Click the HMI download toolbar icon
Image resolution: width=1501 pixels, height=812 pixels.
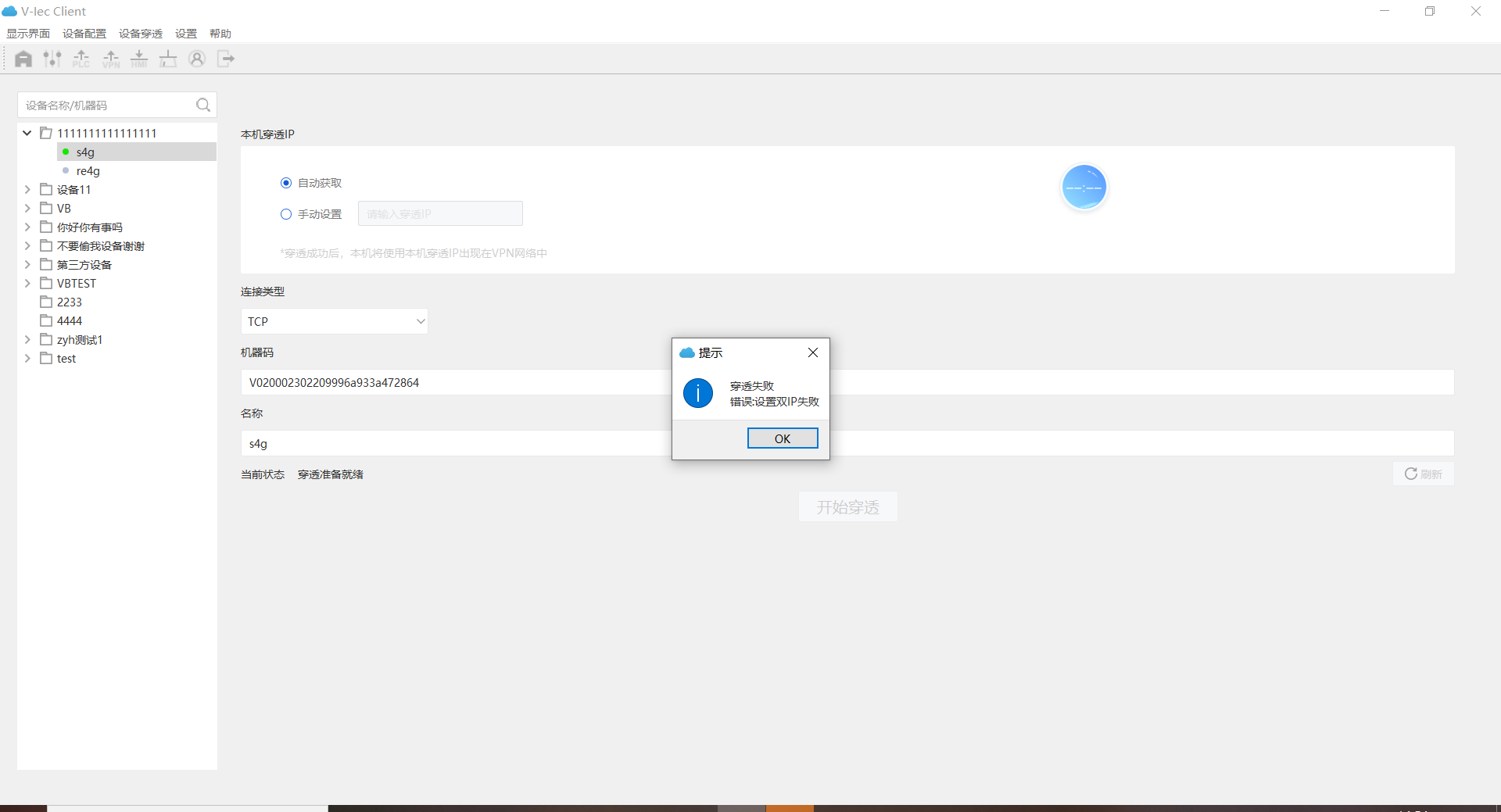tap(139, 59)
